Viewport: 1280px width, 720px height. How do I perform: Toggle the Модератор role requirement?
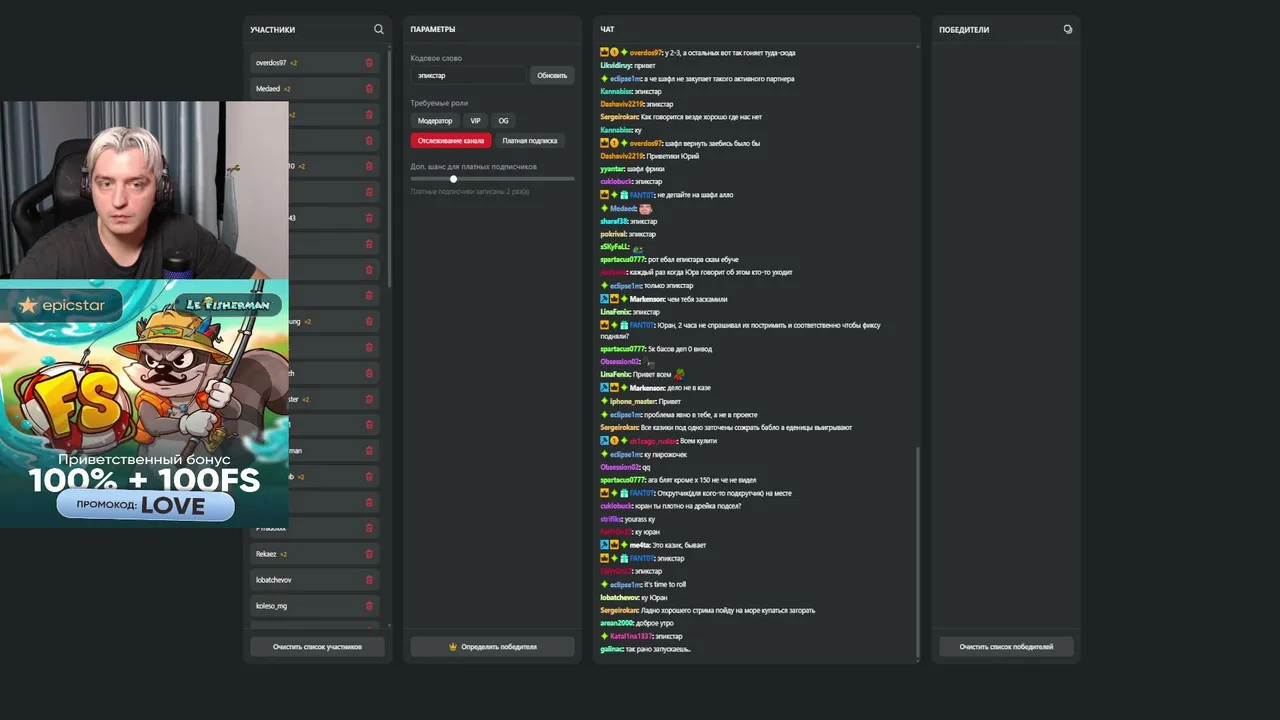(x=435, y=120)
